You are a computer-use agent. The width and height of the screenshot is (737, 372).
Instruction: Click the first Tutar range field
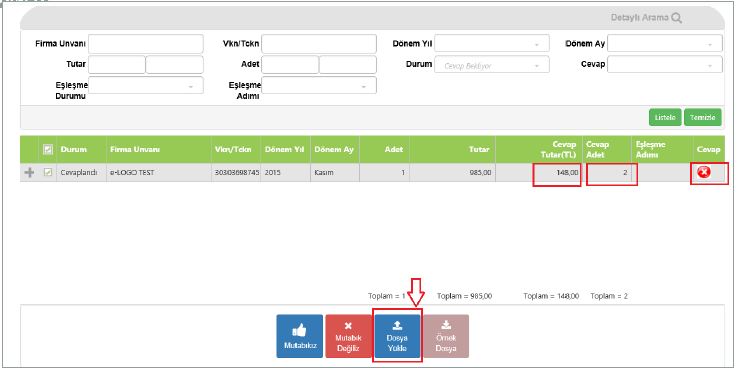coord(117,65)
